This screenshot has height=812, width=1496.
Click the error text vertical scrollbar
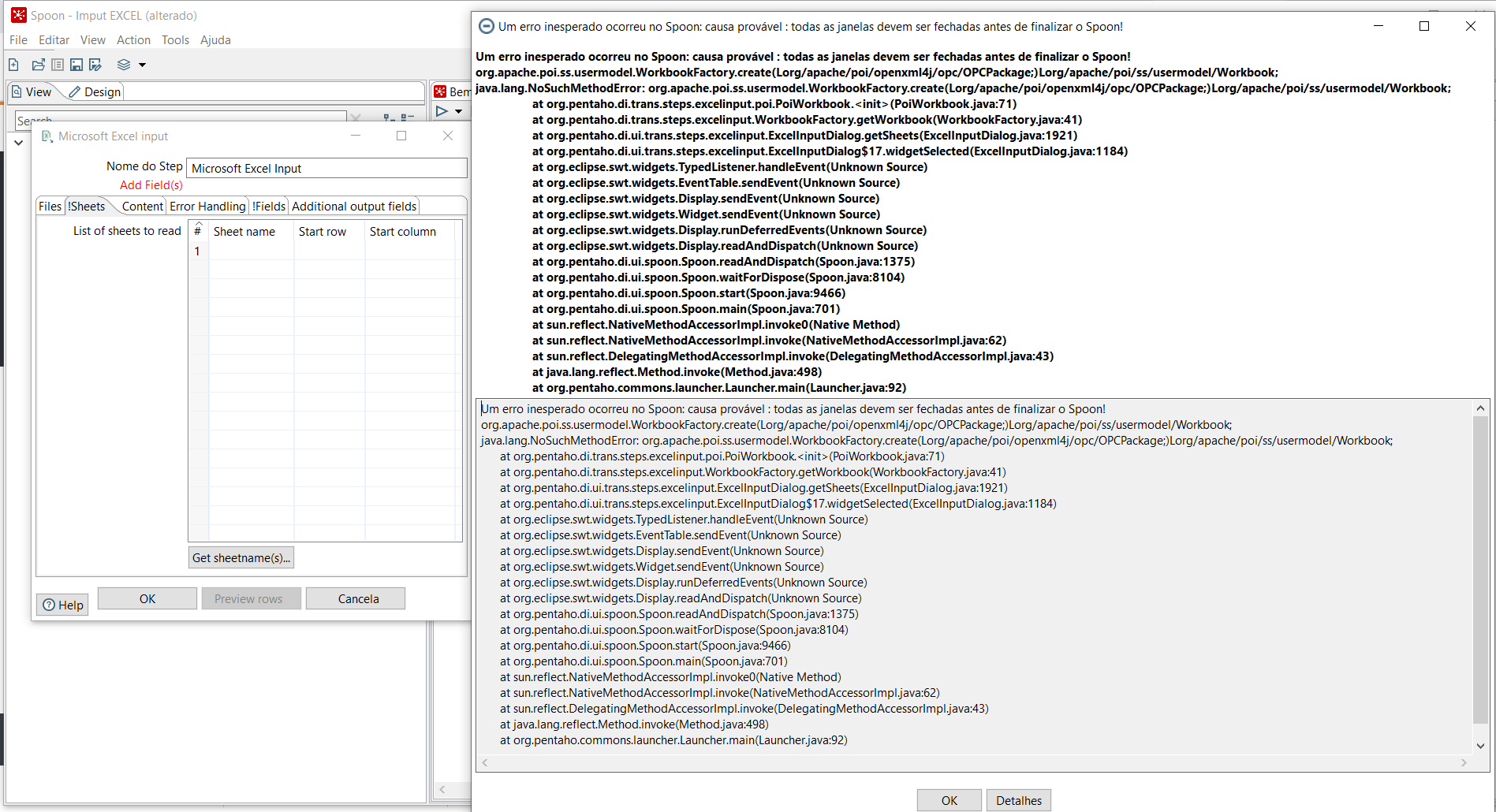click(1480, 569)
